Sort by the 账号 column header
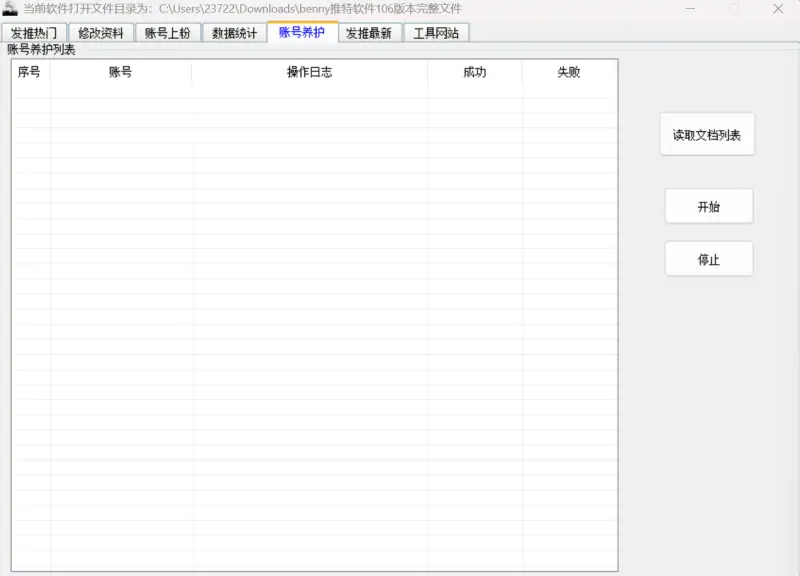This screenshot has height=576, width=800. [120, 72]
